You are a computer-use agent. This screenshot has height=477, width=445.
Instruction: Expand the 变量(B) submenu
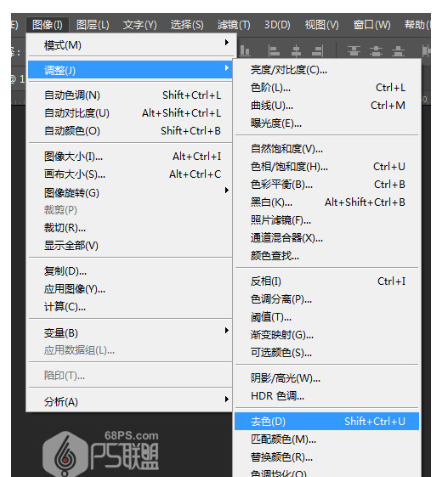click(130, 332)
